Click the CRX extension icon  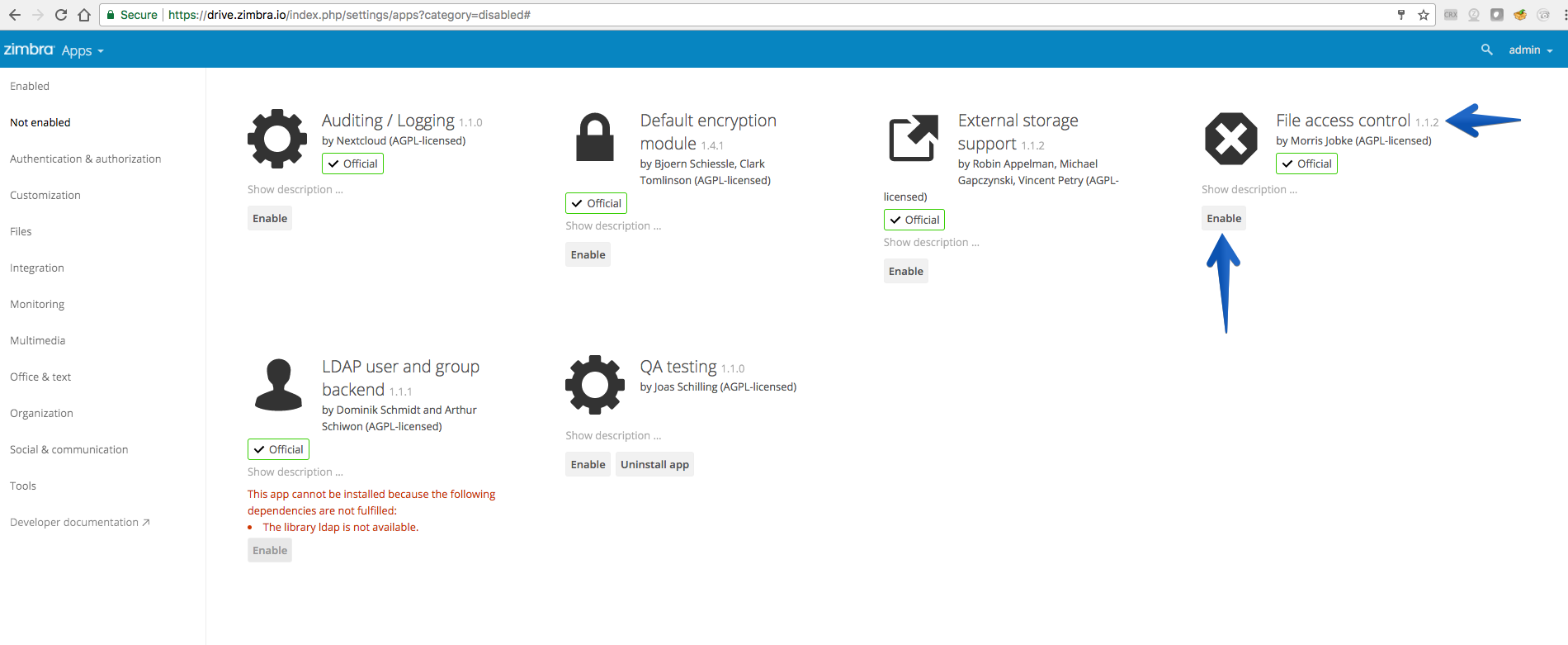1451,15
